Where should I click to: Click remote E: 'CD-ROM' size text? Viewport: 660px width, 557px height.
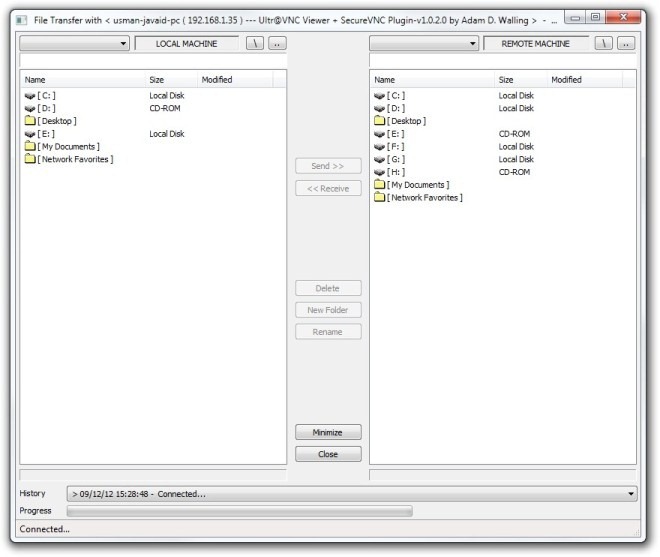coord(514,134)
